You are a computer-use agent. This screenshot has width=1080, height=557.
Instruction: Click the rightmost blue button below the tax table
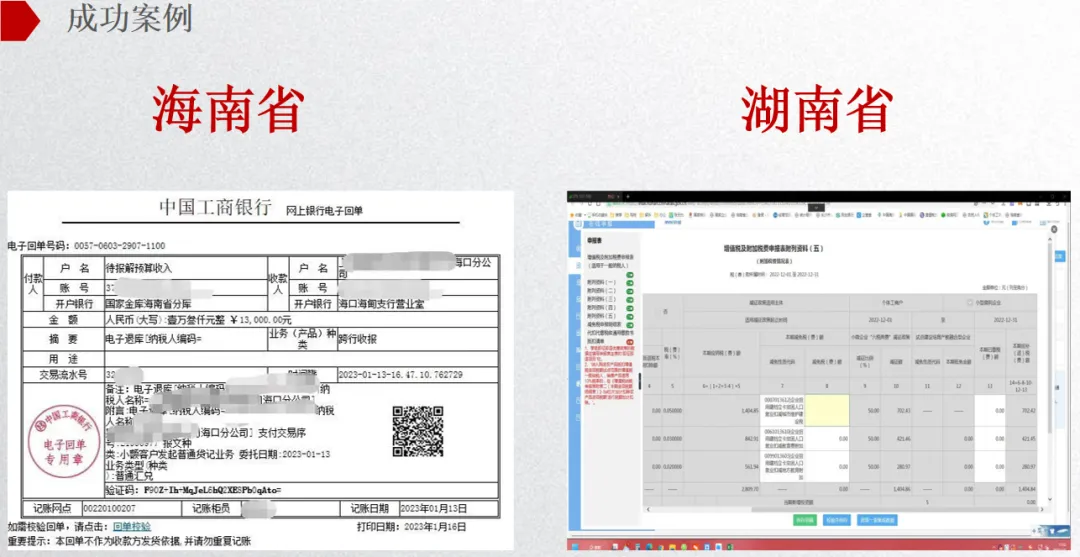pyautogui.click(x=877, y=520)
